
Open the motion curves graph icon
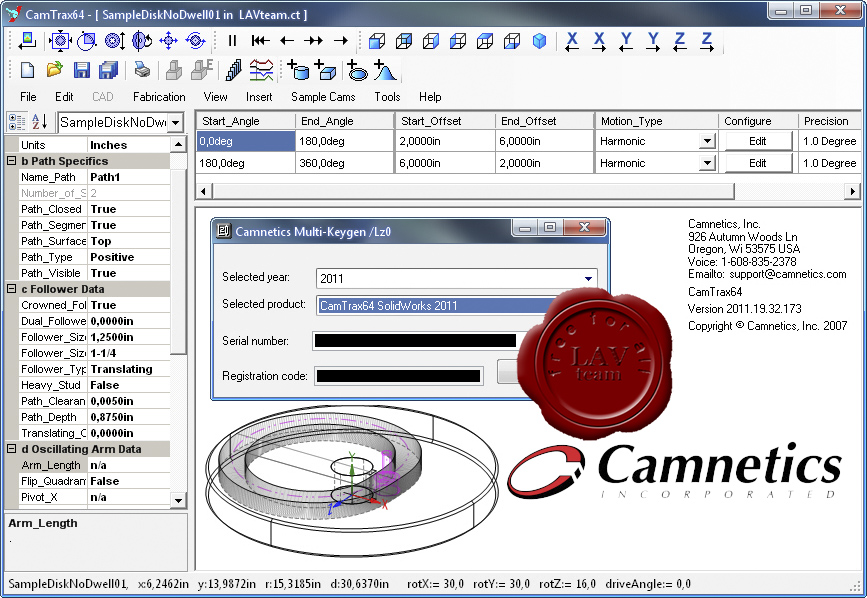pyautogui.click(x=261, y=70)
